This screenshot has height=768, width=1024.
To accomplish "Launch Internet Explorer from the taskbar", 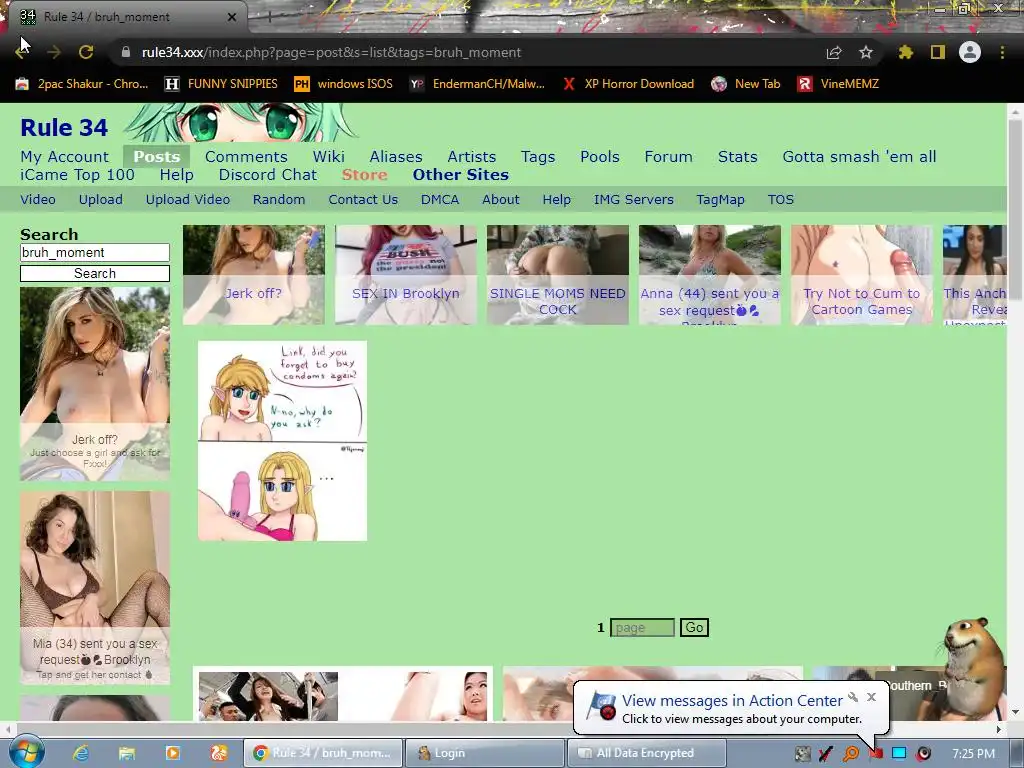I will click(81, 753).
